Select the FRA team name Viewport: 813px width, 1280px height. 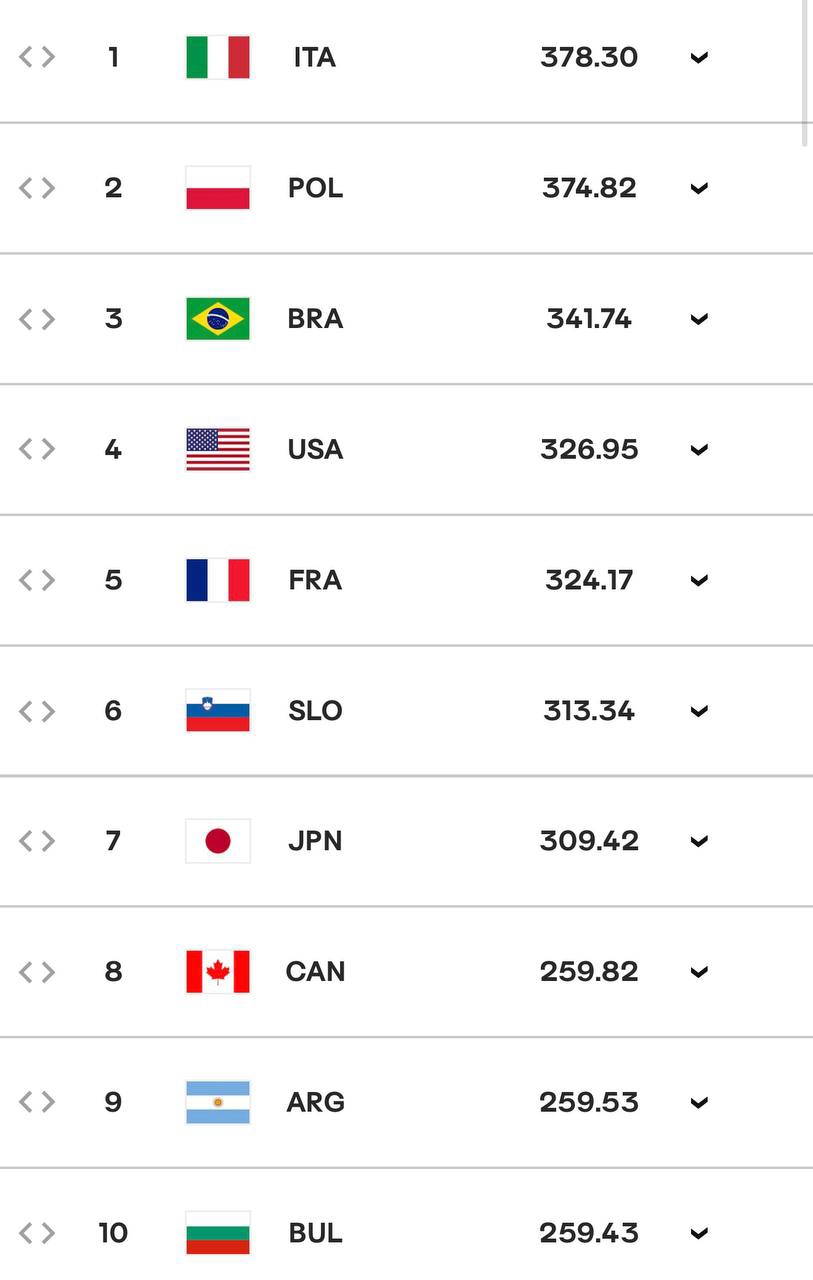click(315, 580)
